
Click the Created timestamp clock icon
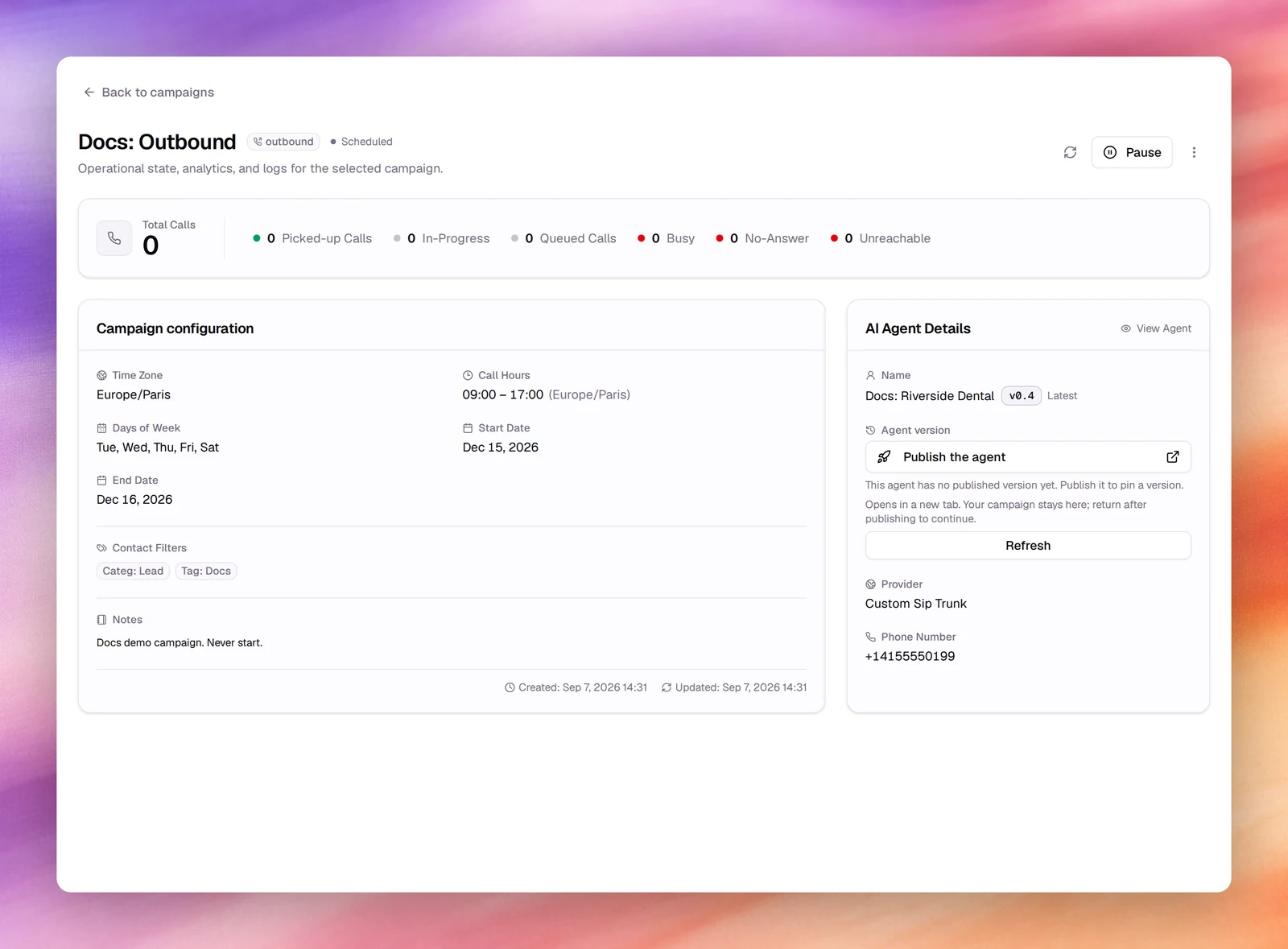[510, 687]
